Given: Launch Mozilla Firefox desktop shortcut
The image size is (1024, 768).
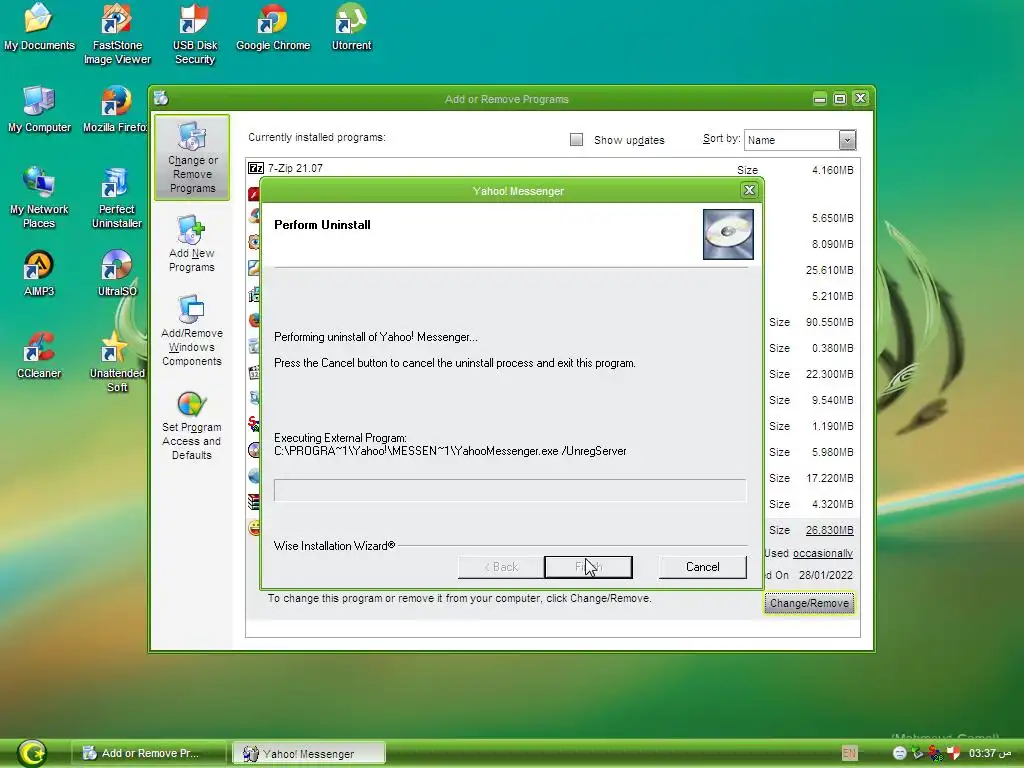Looking at the screenshot, I should (116, 109).
